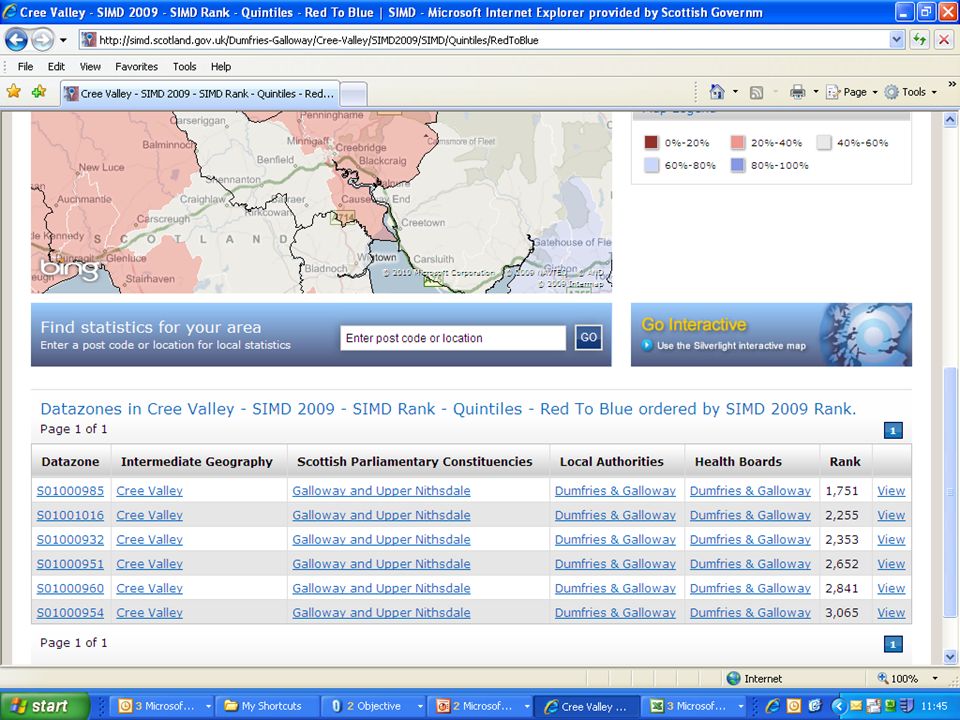This screenshot has height=720, width=960.
Task: Click the Internet security zone globe icon
Action: [733, 678]
